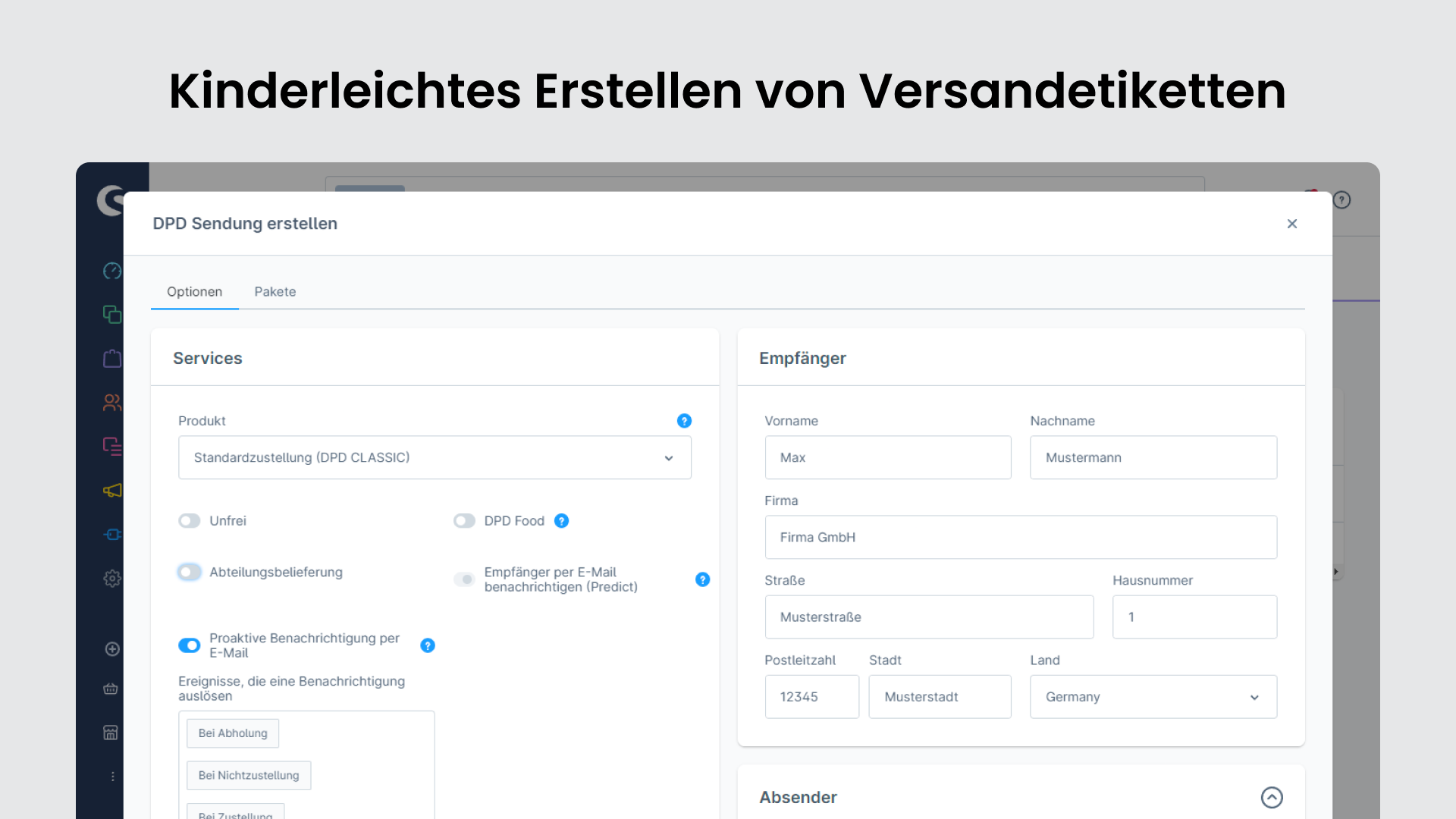Click the Nachname field with Mustermann

(x=1153, y=457)
